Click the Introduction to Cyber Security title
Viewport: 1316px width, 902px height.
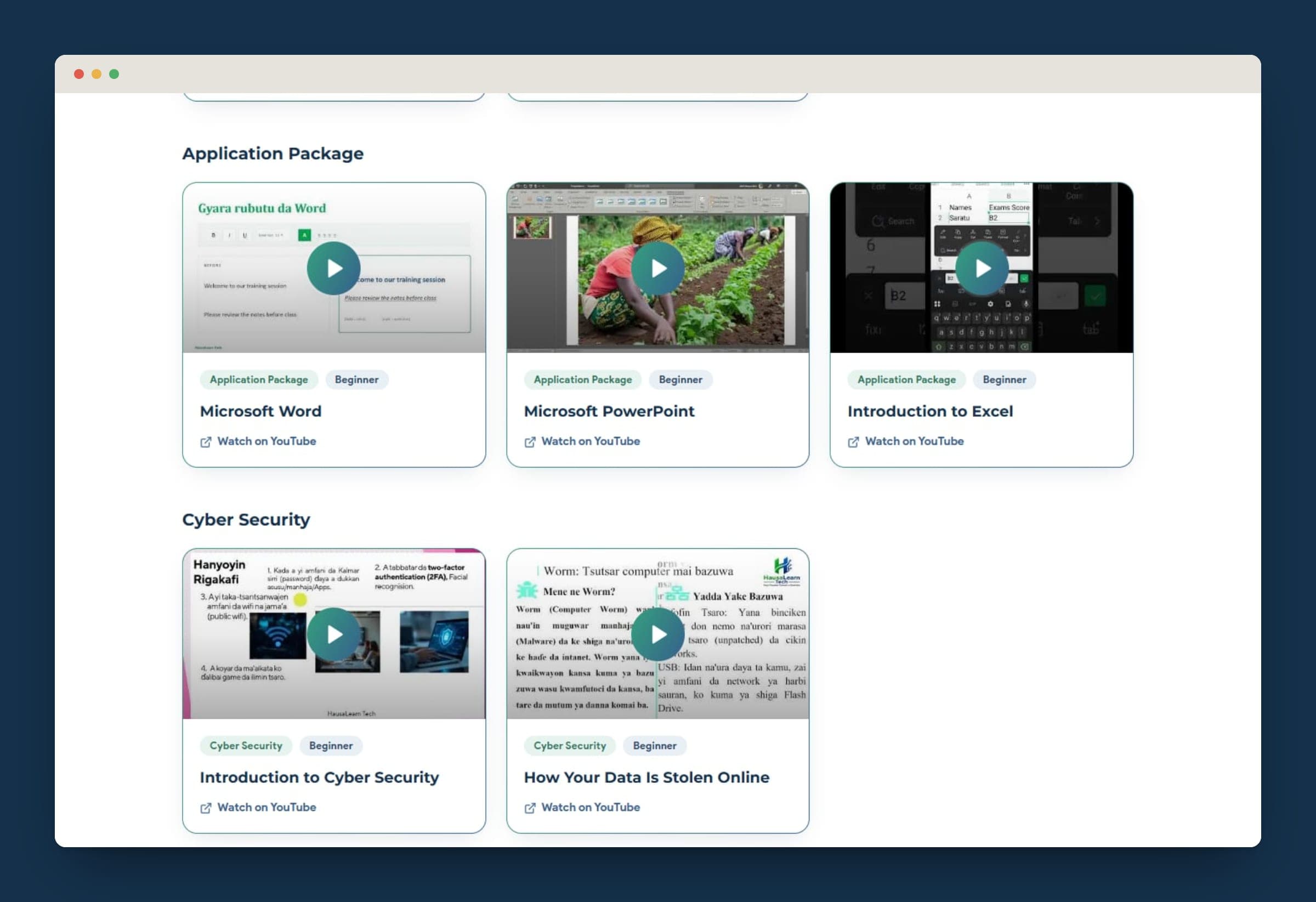tap(319, 778)
